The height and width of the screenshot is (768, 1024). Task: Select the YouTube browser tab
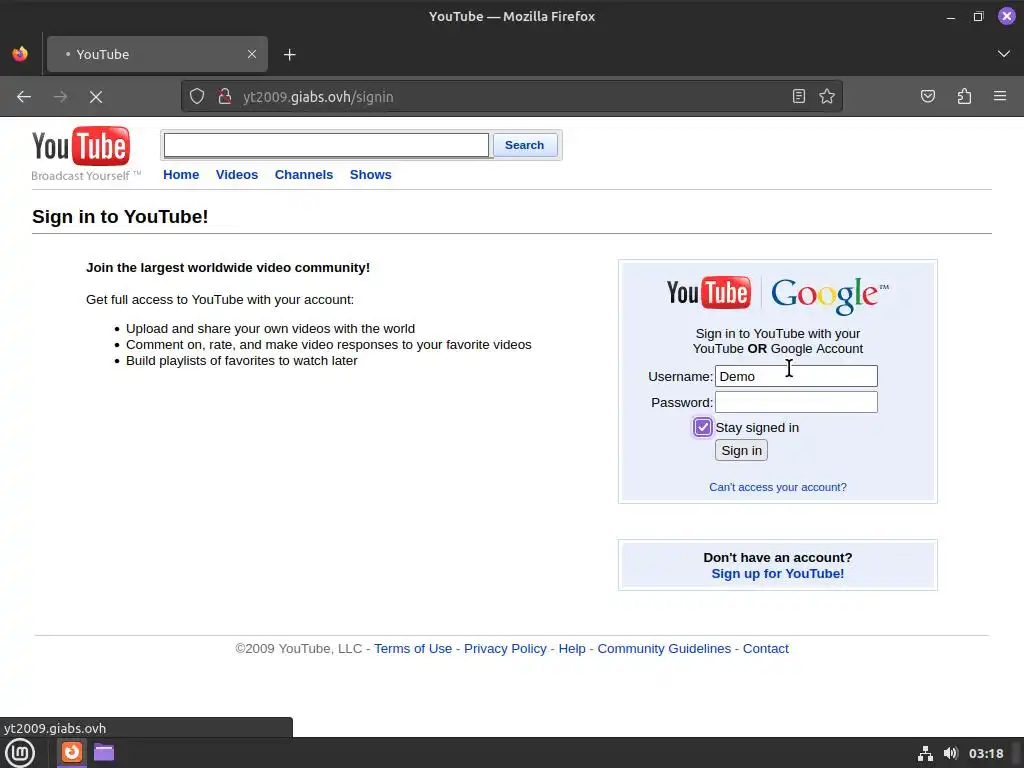point(157,54)
